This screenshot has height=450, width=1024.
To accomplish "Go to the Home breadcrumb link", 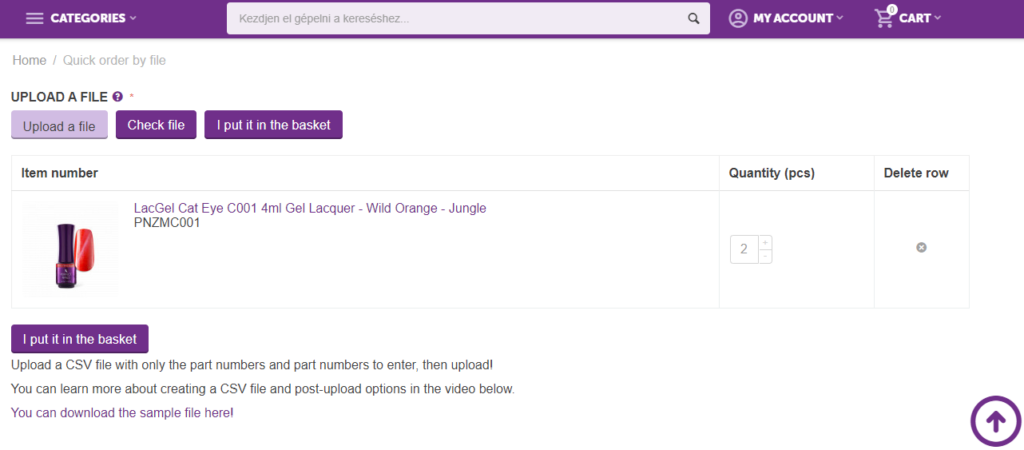I will [x=29, y=60].
